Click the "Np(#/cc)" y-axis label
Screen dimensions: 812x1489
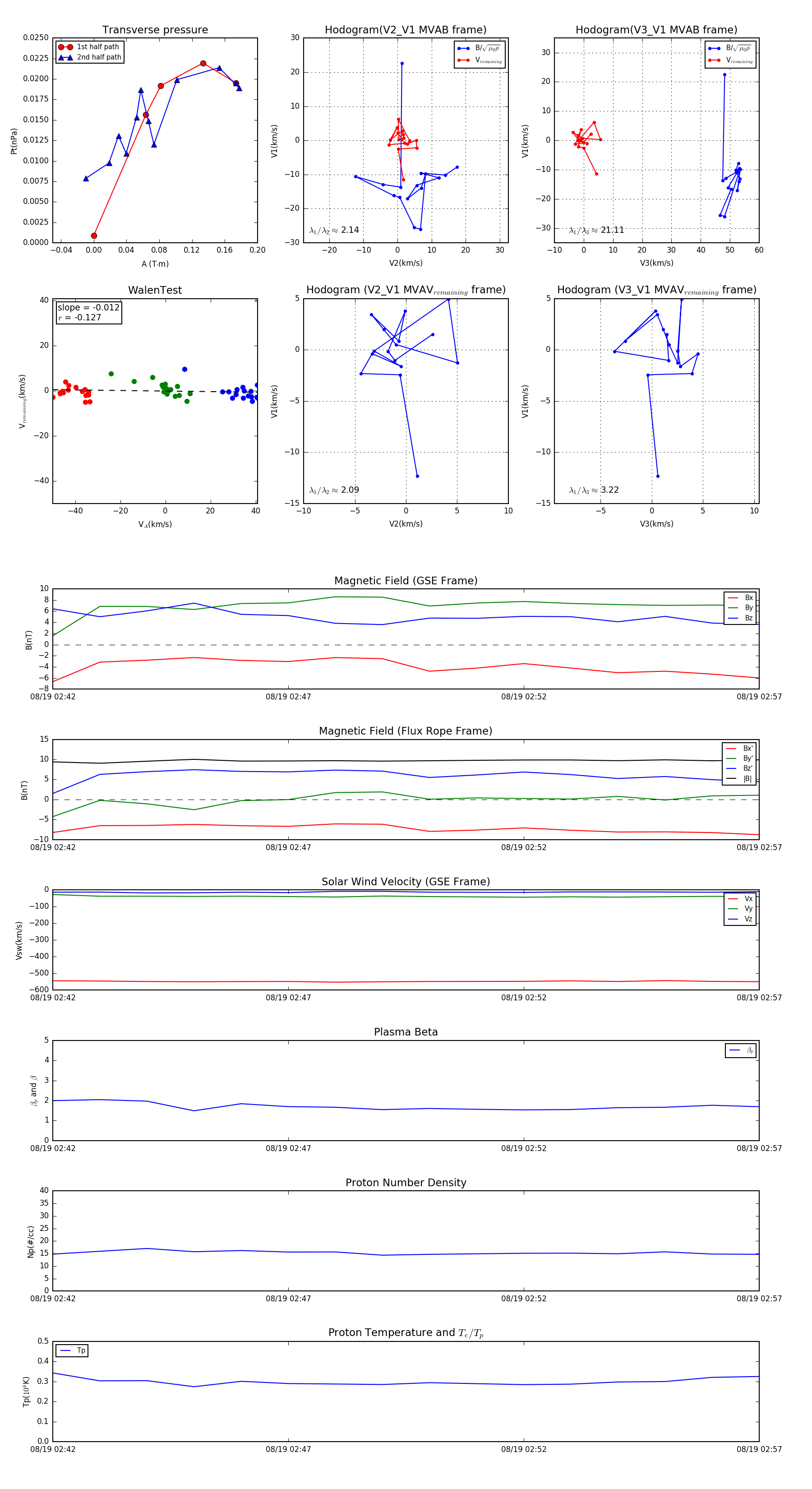[x=31, y=1242]
